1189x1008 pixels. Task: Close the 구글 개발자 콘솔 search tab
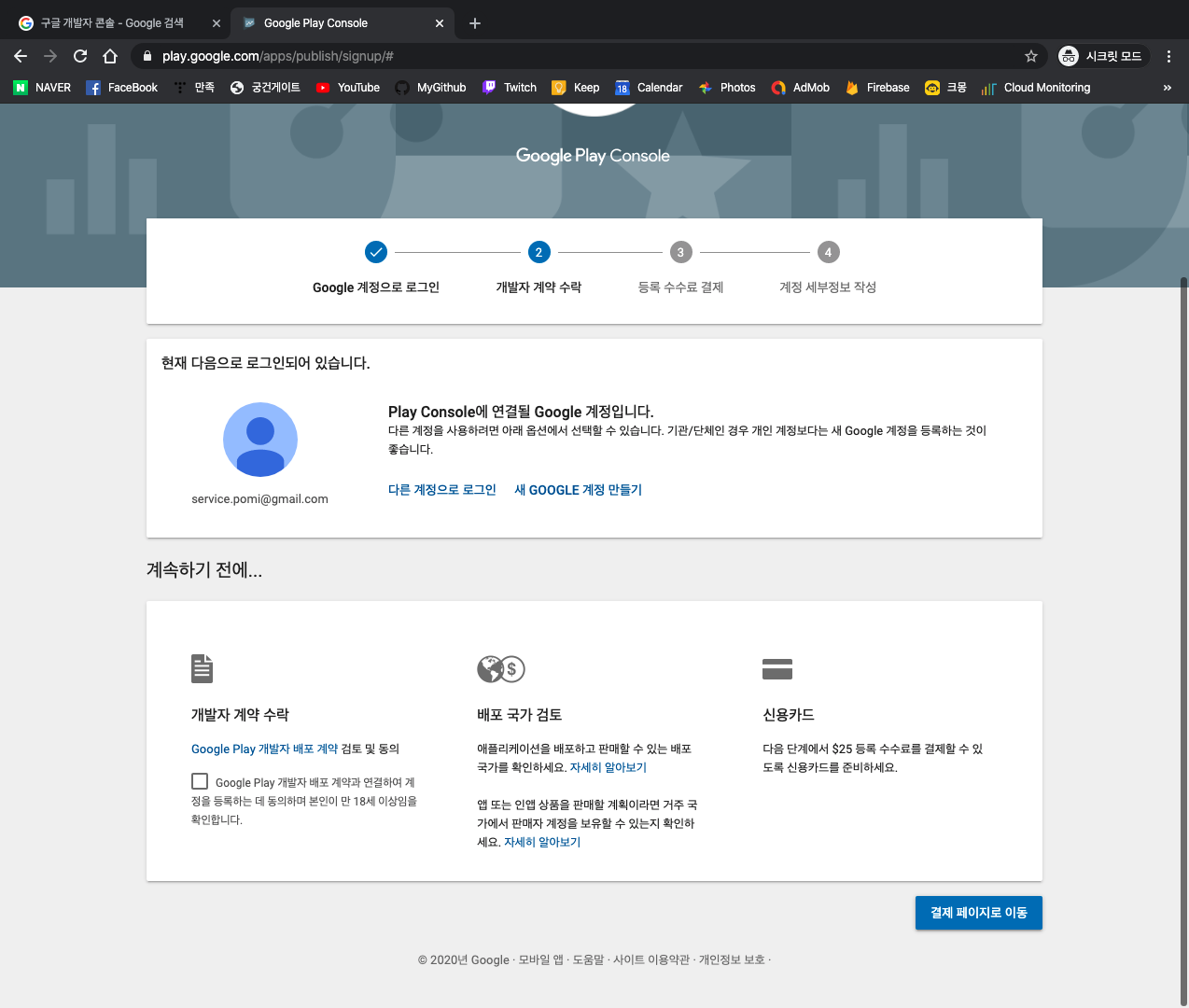[217, 23]
